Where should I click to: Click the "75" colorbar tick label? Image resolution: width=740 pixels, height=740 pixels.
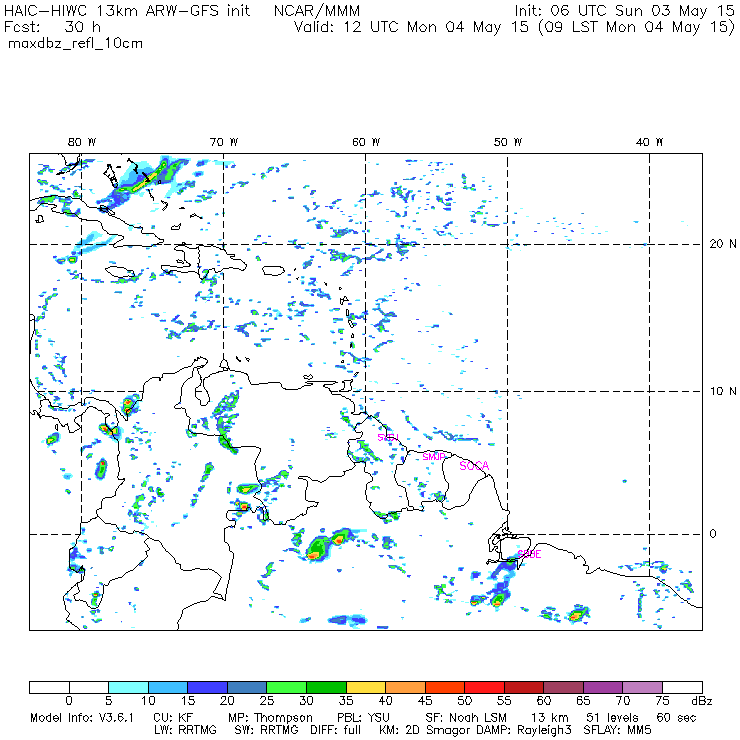tap(663, 701)
